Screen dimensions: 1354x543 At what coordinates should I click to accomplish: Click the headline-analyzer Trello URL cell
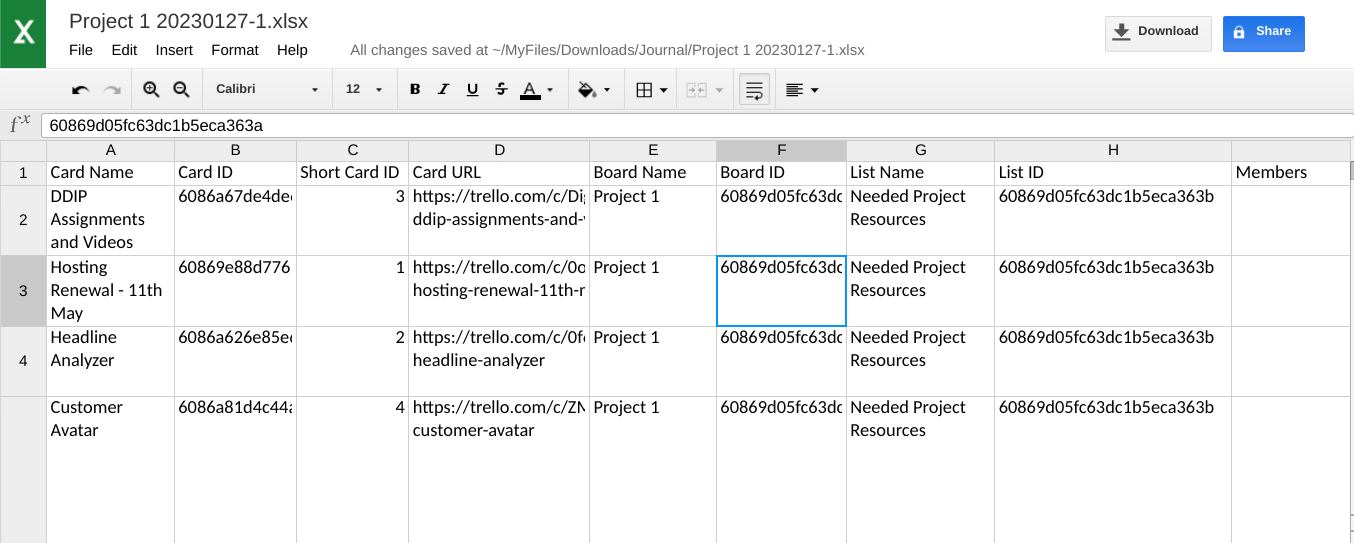click(x=498, y=360)
